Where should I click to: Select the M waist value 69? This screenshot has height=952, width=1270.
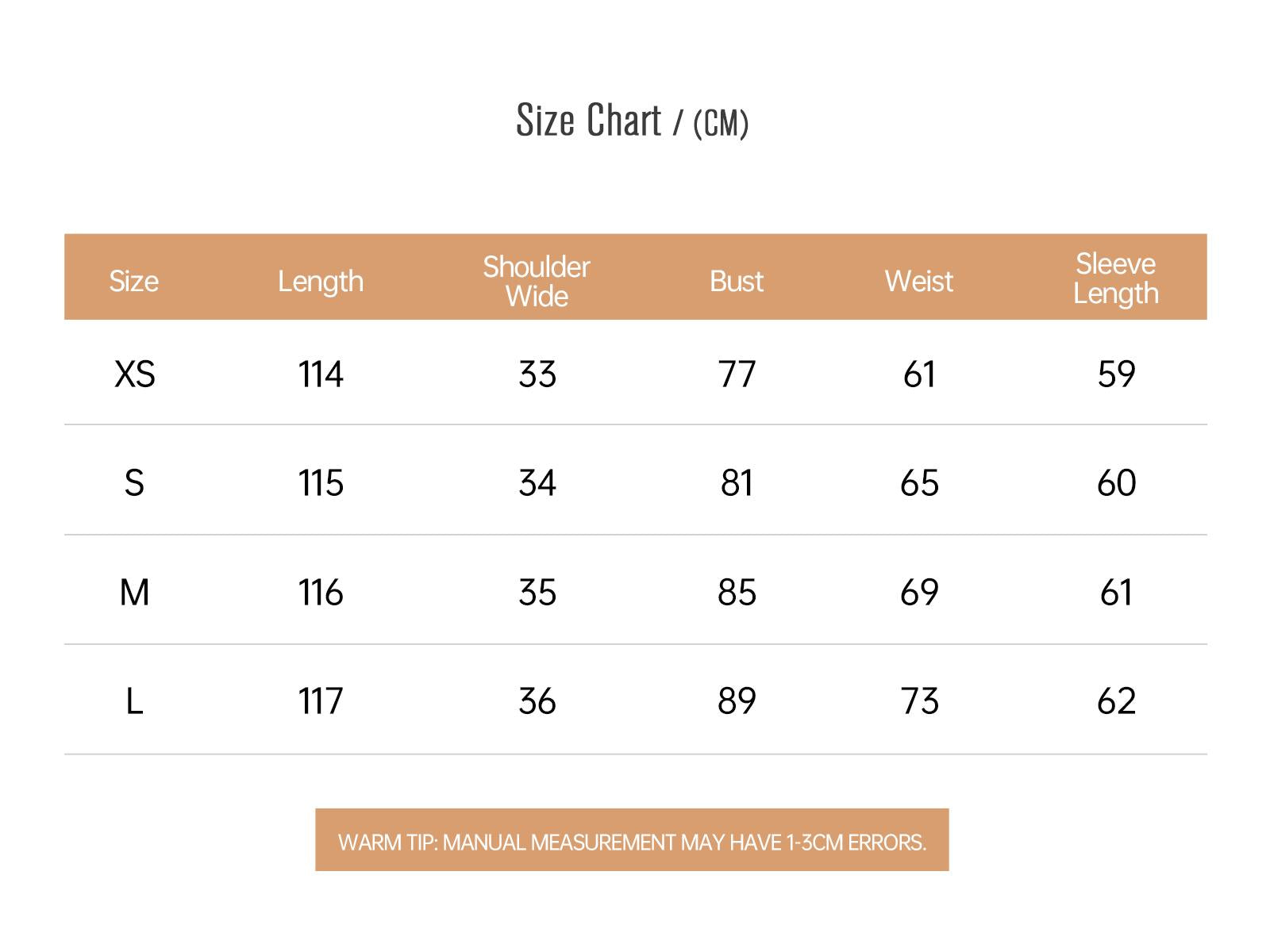[919, 592]
